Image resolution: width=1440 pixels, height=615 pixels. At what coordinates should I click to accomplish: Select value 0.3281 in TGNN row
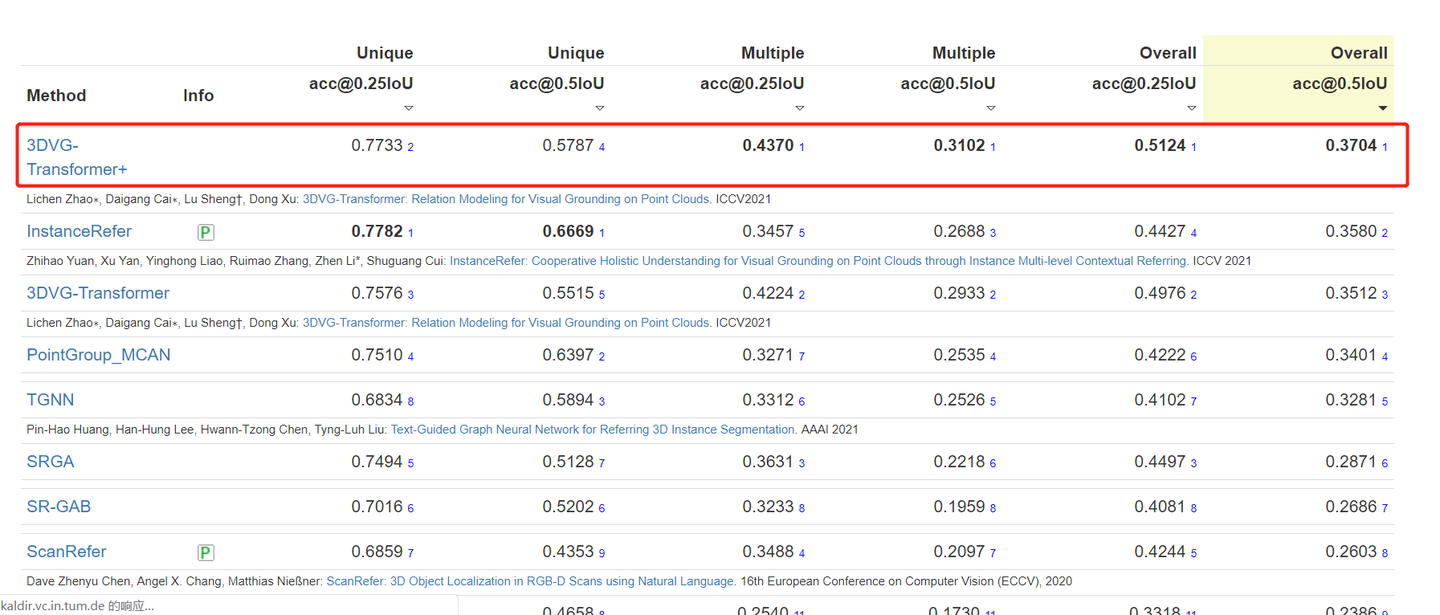point(1351,399)
